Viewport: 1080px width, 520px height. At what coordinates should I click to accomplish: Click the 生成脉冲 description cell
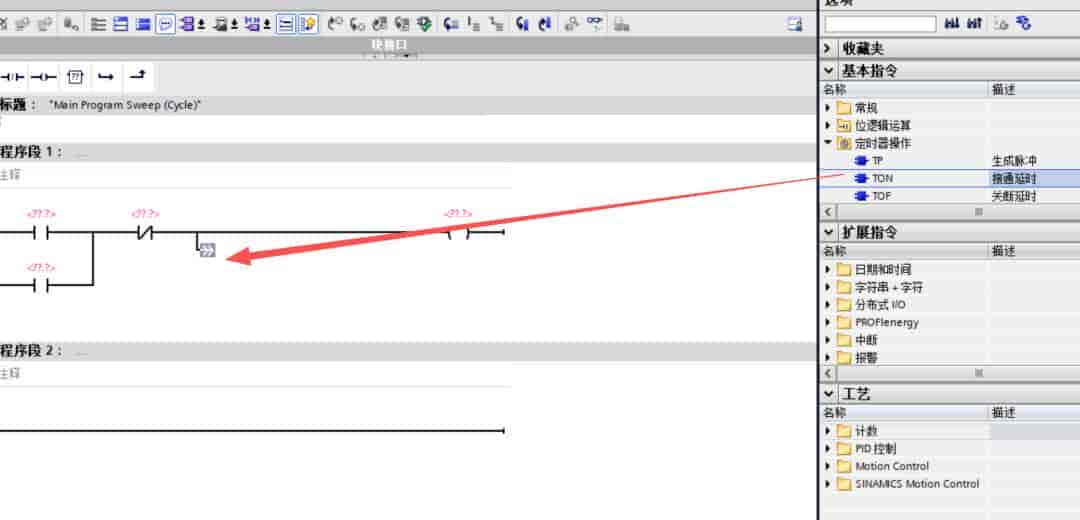coord(1014,160)
